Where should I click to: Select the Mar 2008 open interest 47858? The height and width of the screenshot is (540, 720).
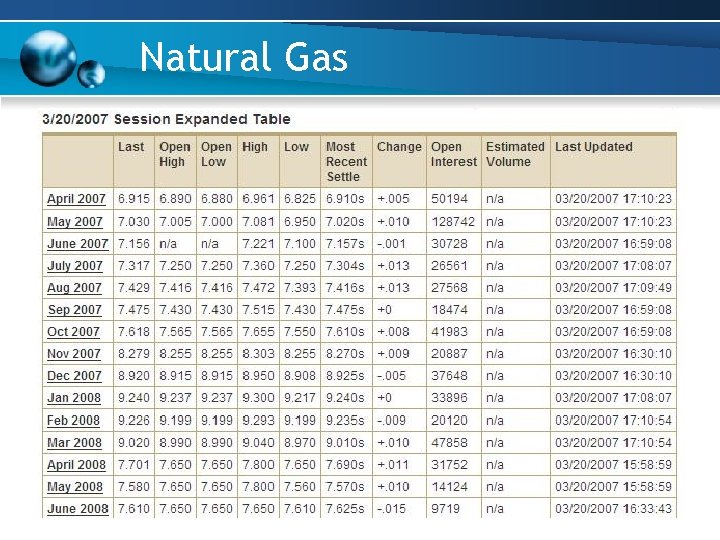(449, 443)
